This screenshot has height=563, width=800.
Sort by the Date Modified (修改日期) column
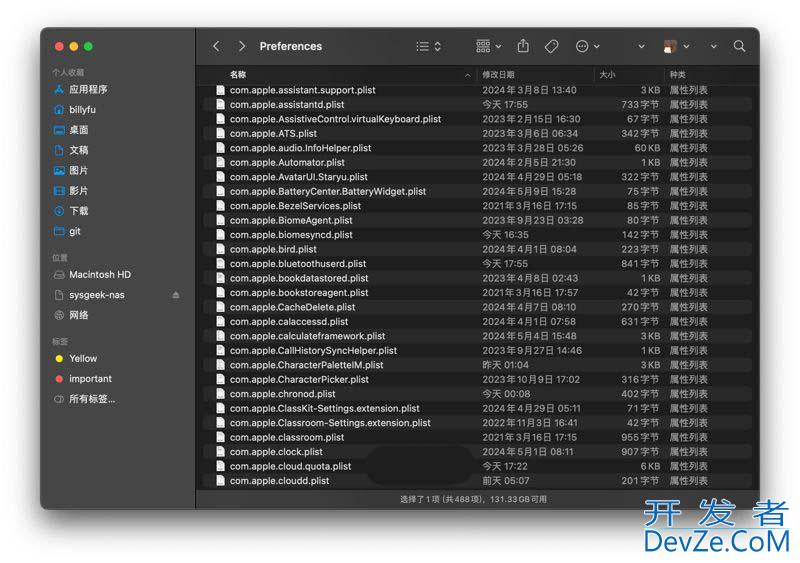coord(498,75)
